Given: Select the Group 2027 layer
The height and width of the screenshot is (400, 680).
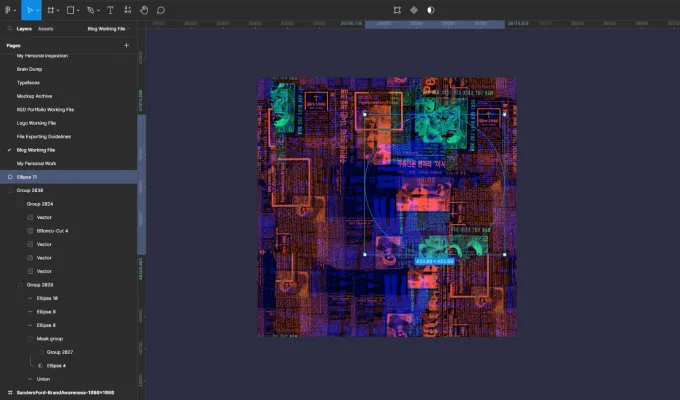Looking at the screenshot, I should [x=60, y=352].
